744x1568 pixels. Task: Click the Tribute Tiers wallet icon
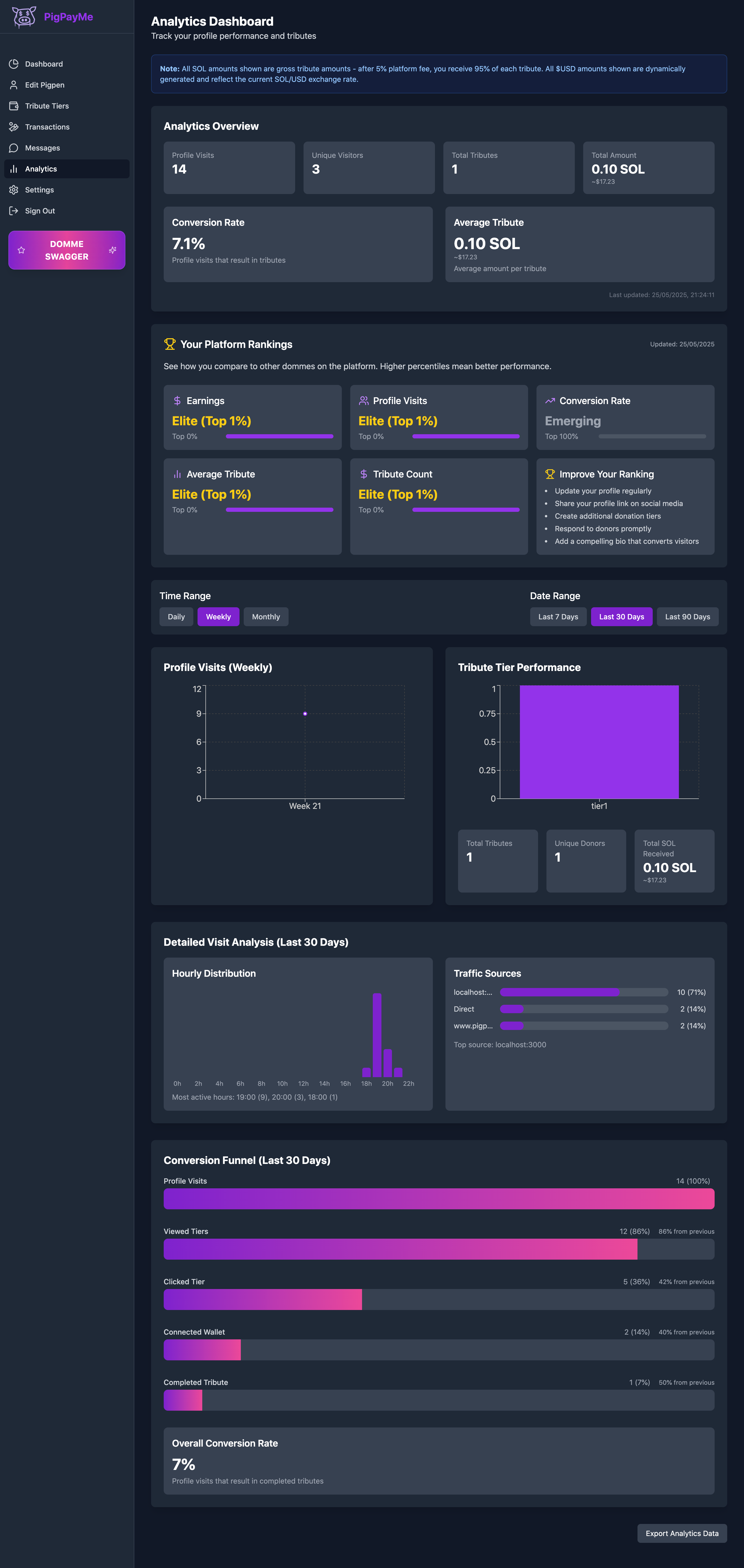pos(13,106)
